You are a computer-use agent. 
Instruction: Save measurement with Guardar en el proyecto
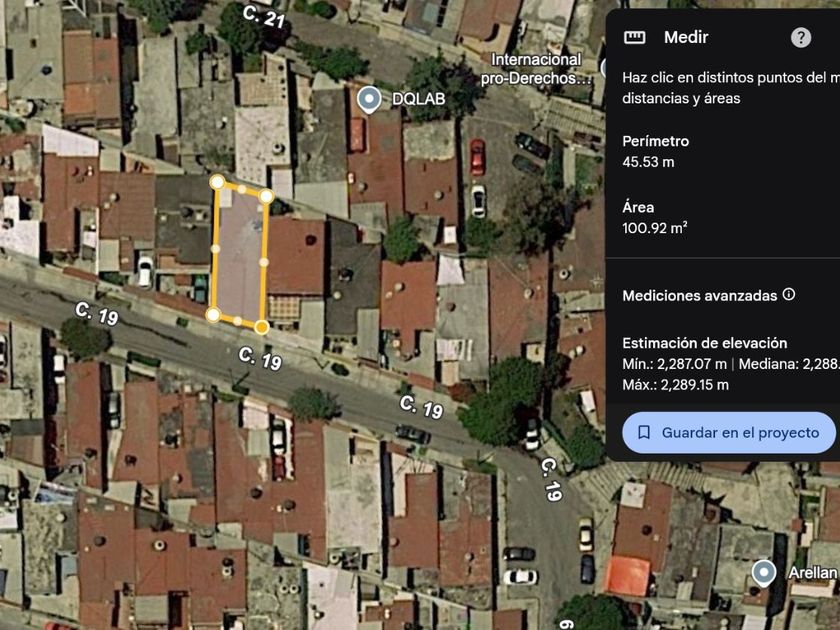pos(729,432)
